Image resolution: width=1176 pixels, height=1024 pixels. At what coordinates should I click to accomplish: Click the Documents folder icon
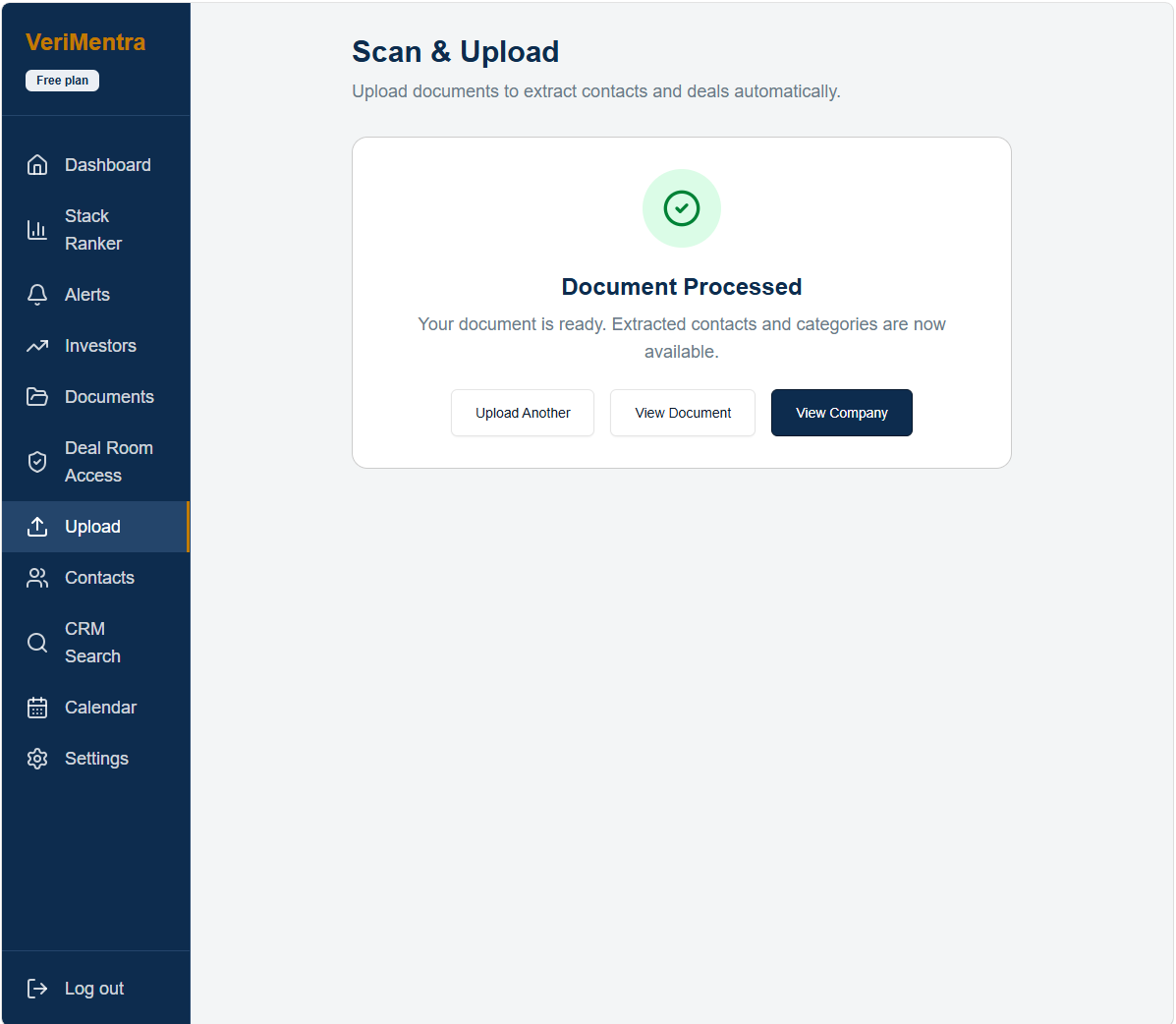tap(36, 397)
